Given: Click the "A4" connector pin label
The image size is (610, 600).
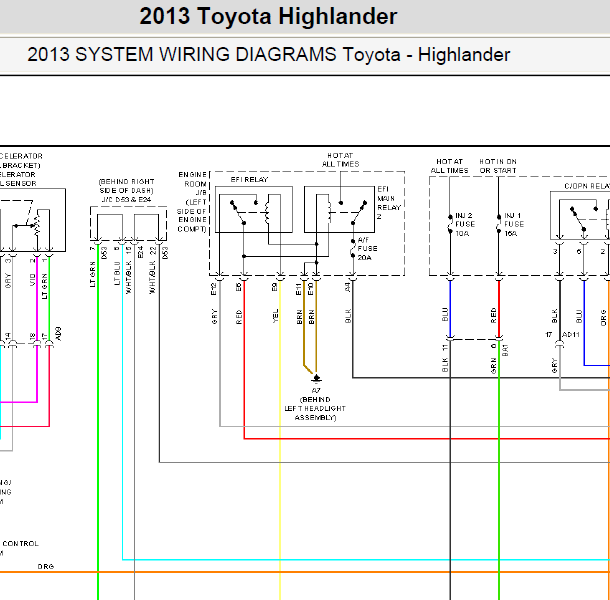Looking at the screenshot, I should 347,287.
